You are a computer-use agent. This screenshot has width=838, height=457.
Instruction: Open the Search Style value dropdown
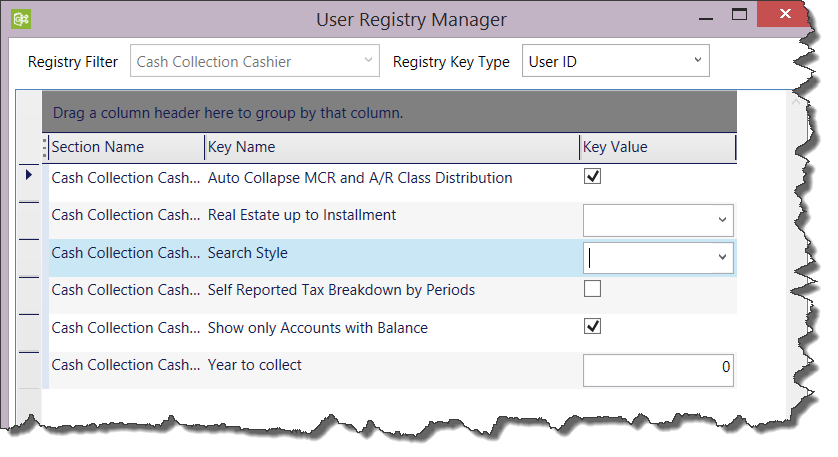pos(722,257)
